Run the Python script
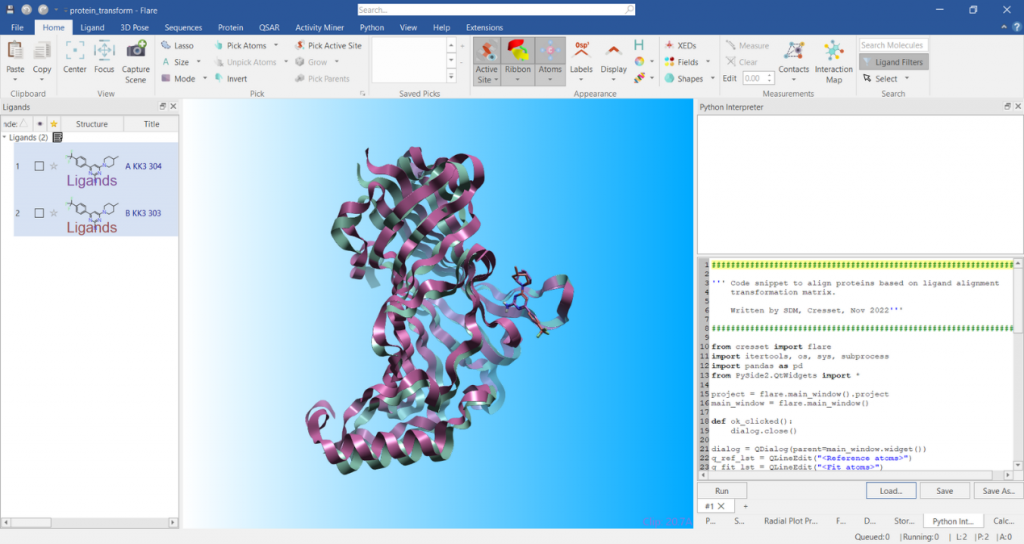This screenshot has height=544, width=1024. point(722,490)
